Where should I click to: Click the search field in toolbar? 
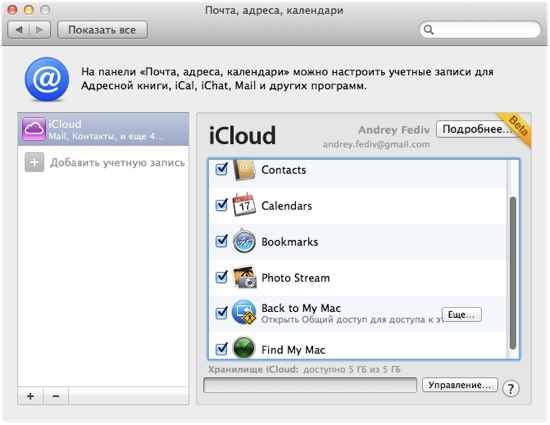[480, 30]
